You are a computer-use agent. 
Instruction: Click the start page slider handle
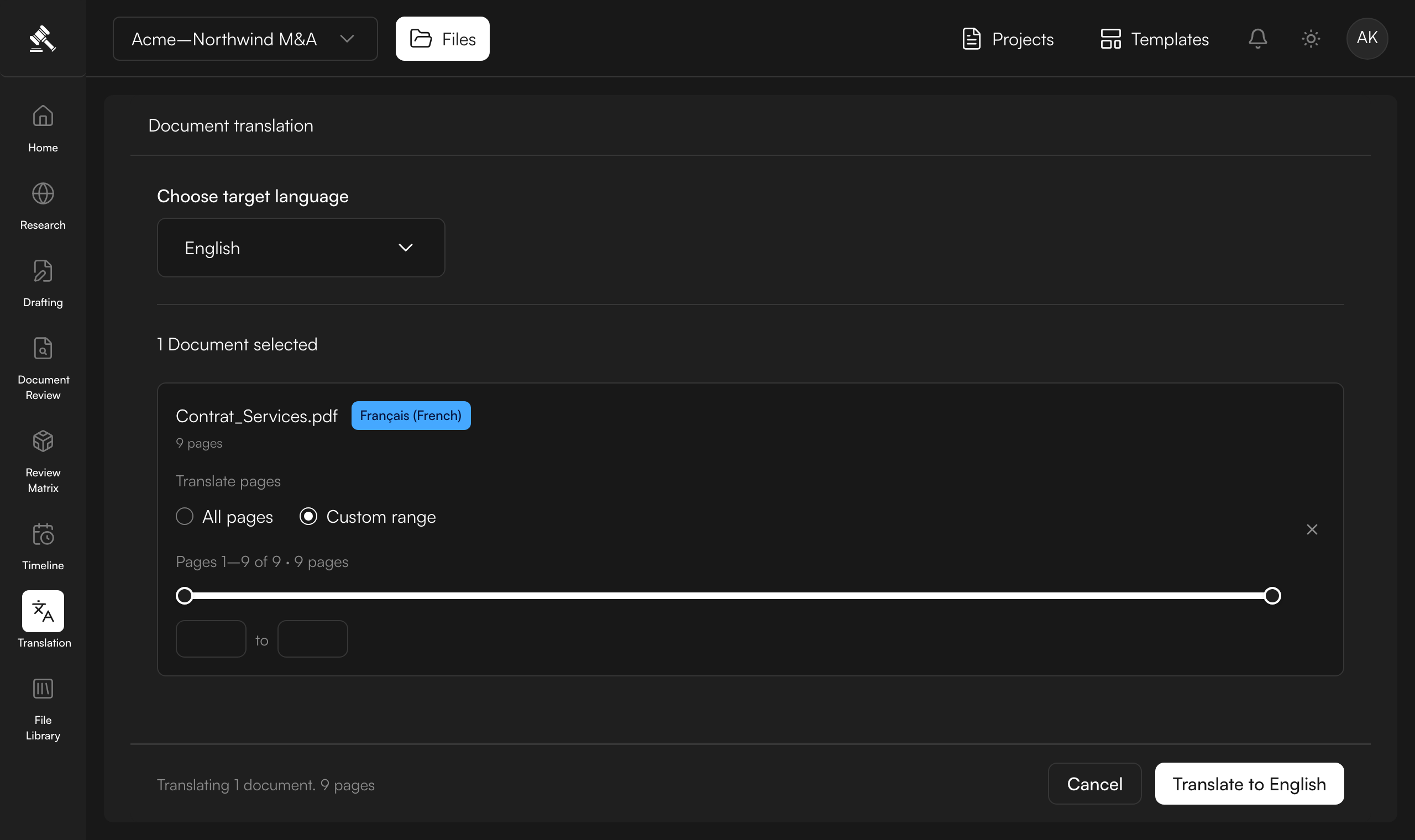(x=185, y=596)
